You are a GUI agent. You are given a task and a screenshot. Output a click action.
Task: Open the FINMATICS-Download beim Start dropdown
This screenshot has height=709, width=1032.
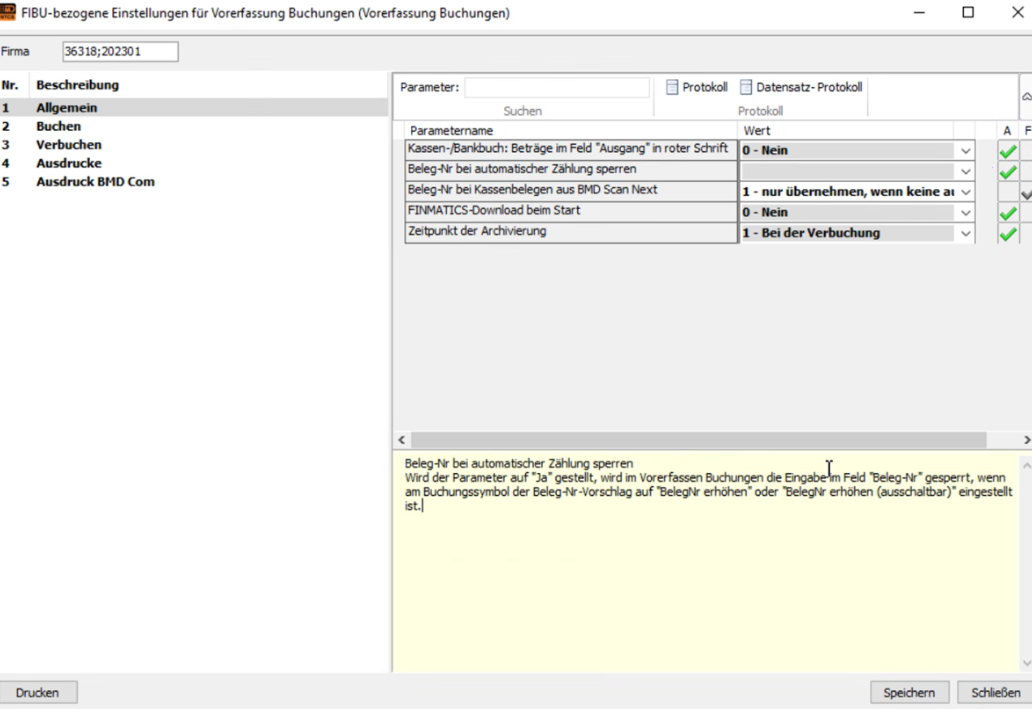(x=965, y=212)
